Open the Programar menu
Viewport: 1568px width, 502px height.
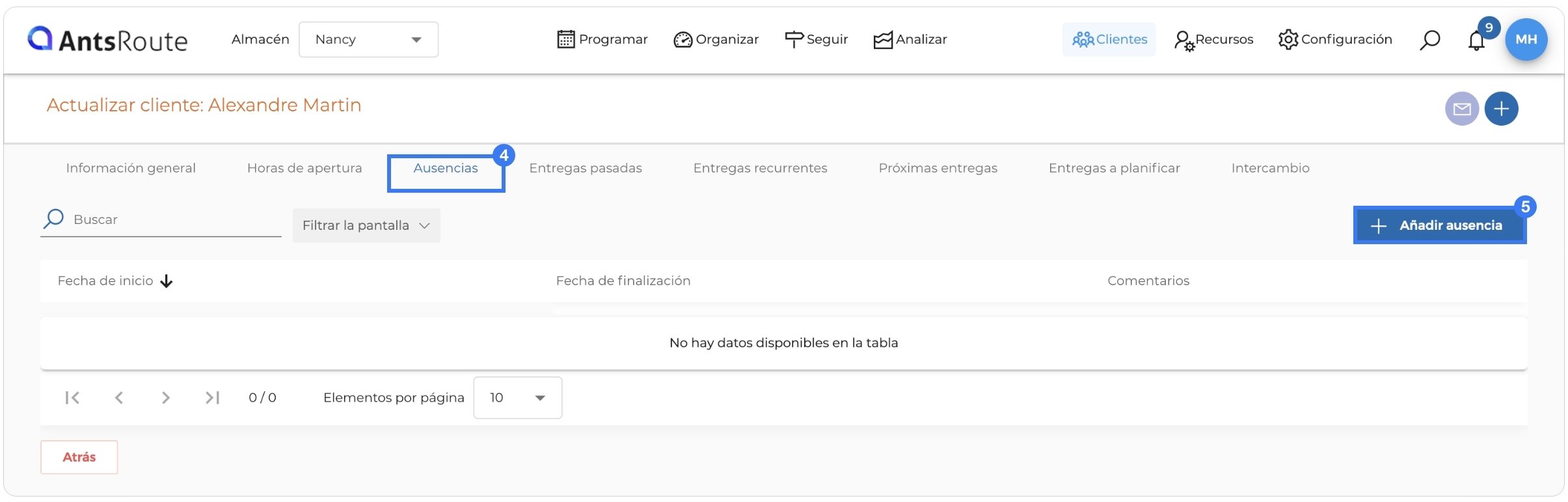click(x=602, y=40)
